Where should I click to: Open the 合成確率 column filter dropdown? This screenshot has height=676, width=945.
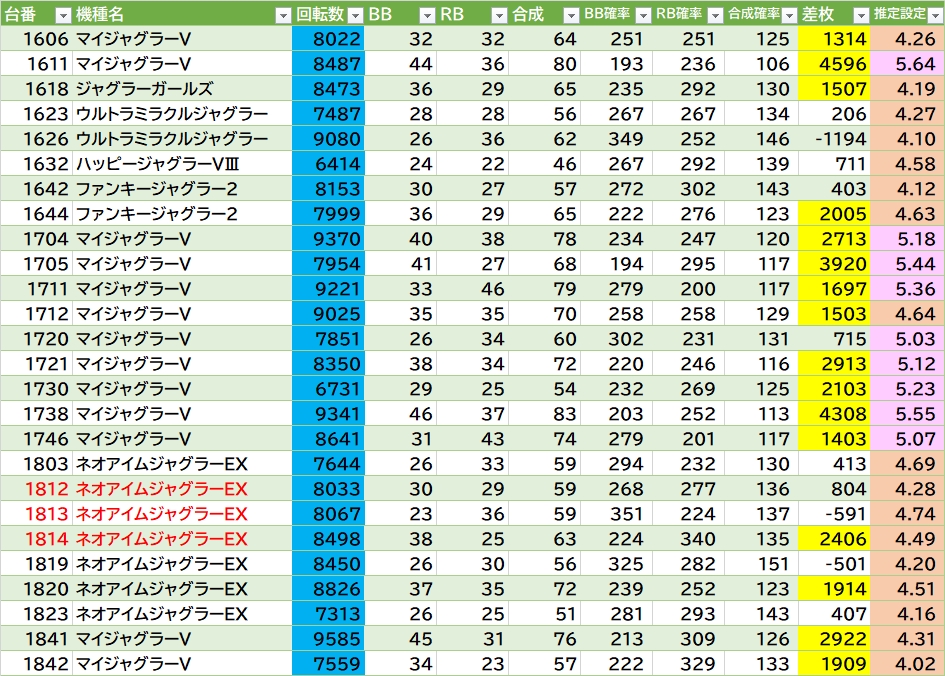click(x=788, y=15)
